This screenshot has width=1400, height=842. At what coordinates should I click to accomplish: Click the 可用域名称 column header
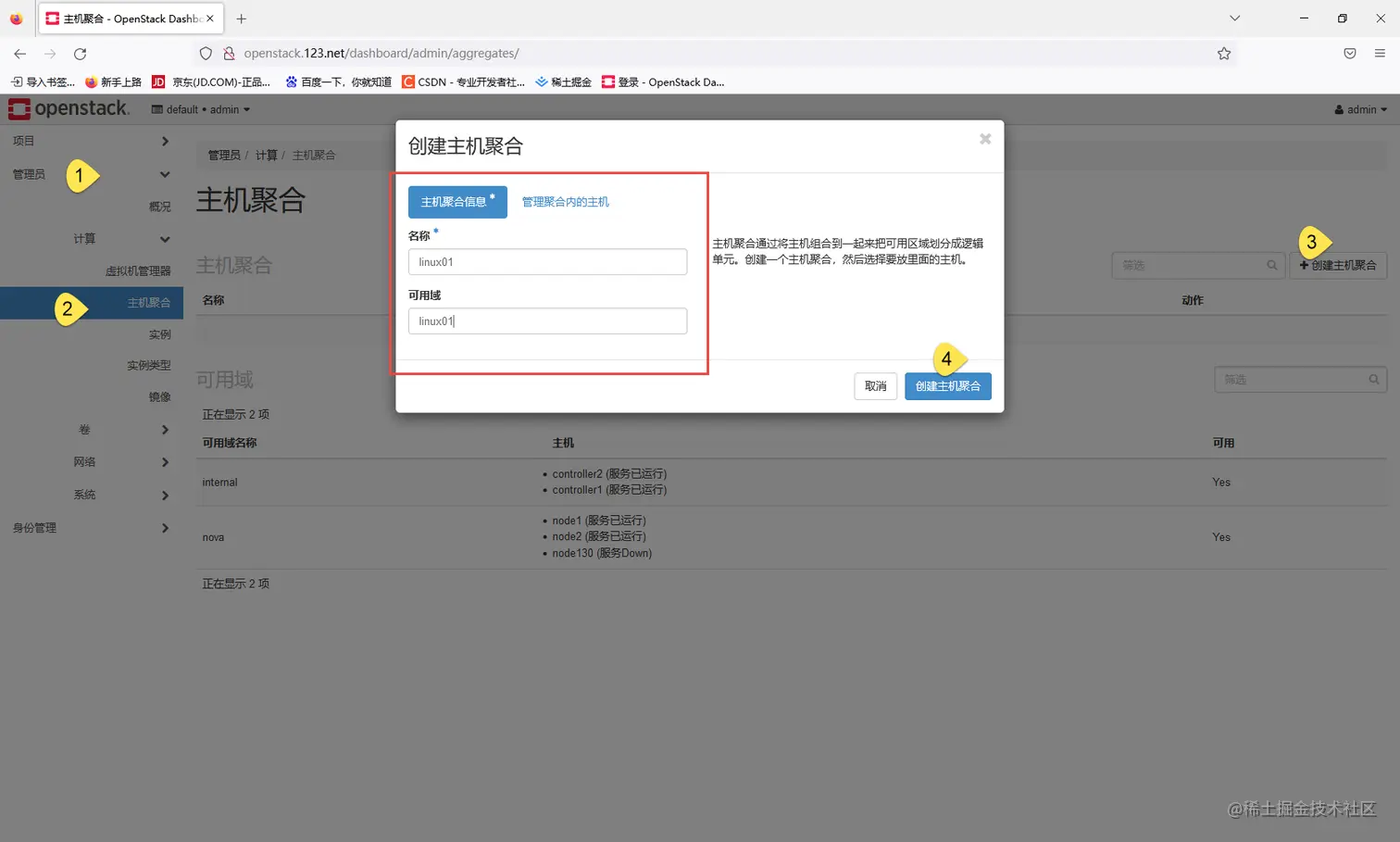(230, 443)
